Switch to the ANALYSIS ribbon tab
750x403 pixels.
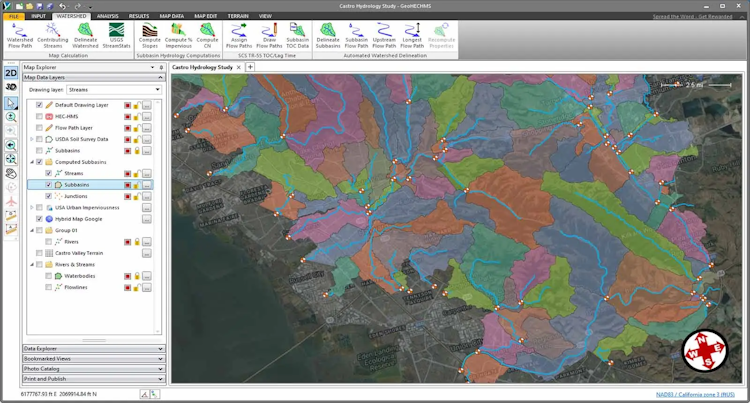[x=107, y=16]
